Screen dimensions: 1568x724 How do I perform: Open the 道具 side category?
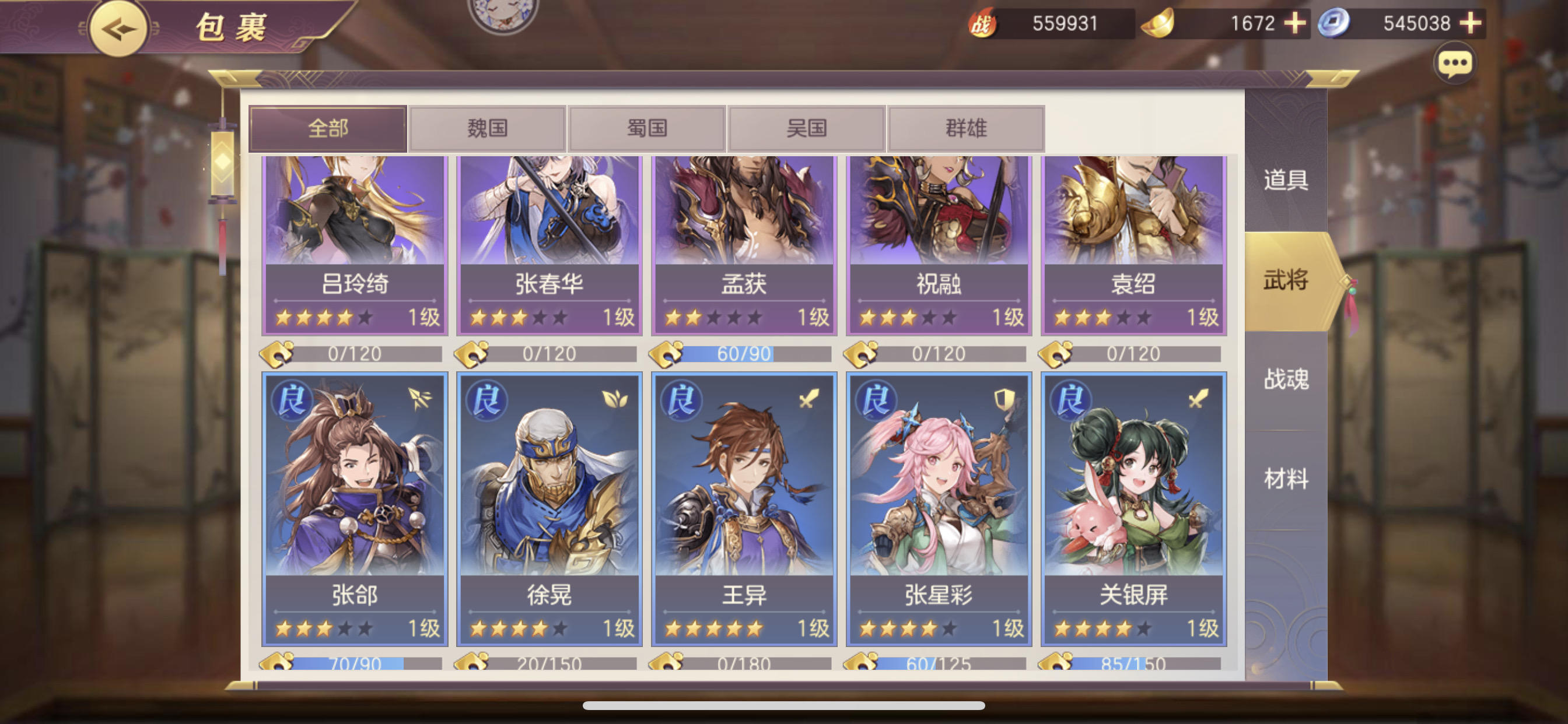(1286, 181)
